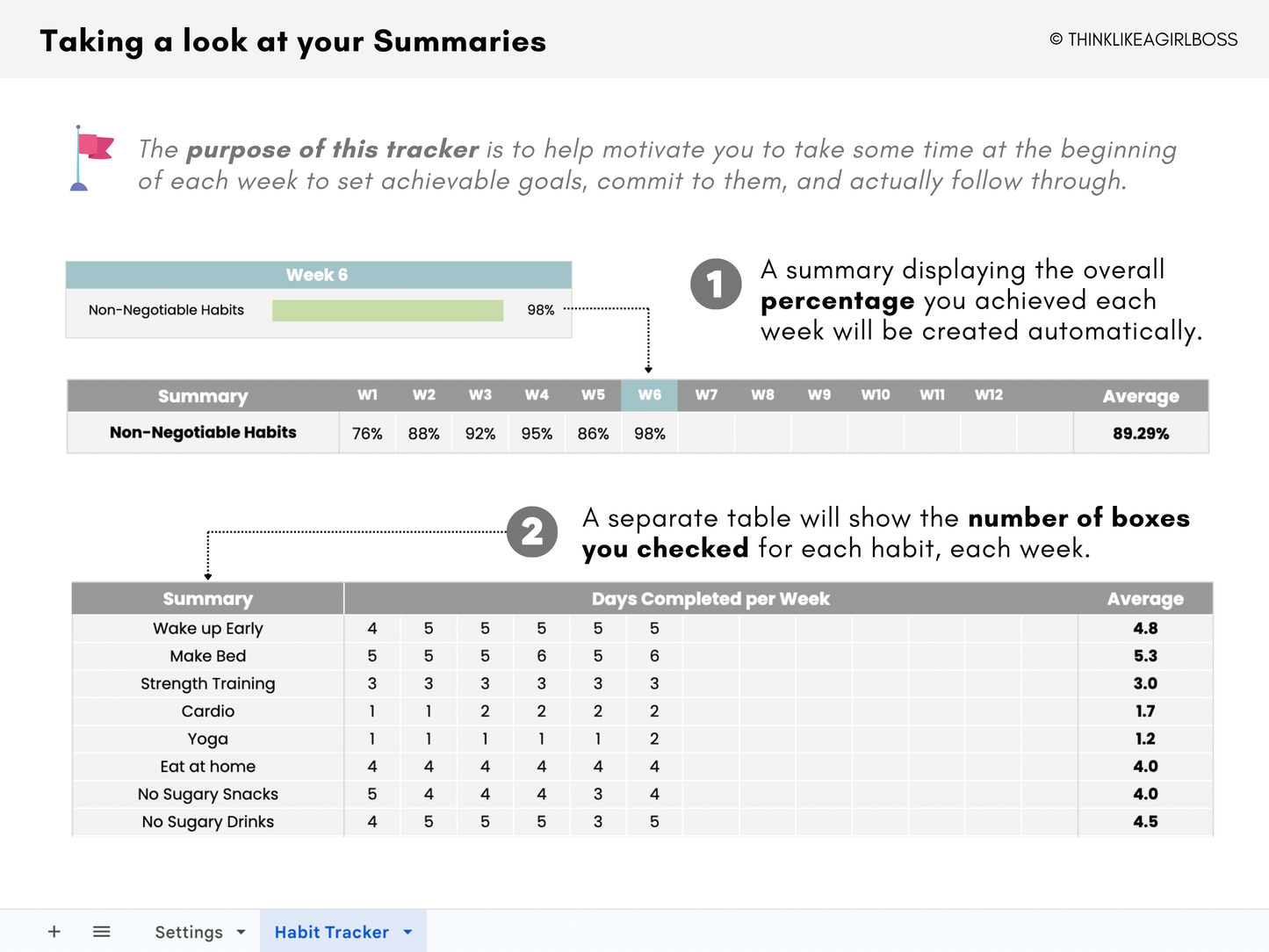Select the Wake up Early row label
The width and height of the screenshot is (1269, 952).
[x=208, y=629]
